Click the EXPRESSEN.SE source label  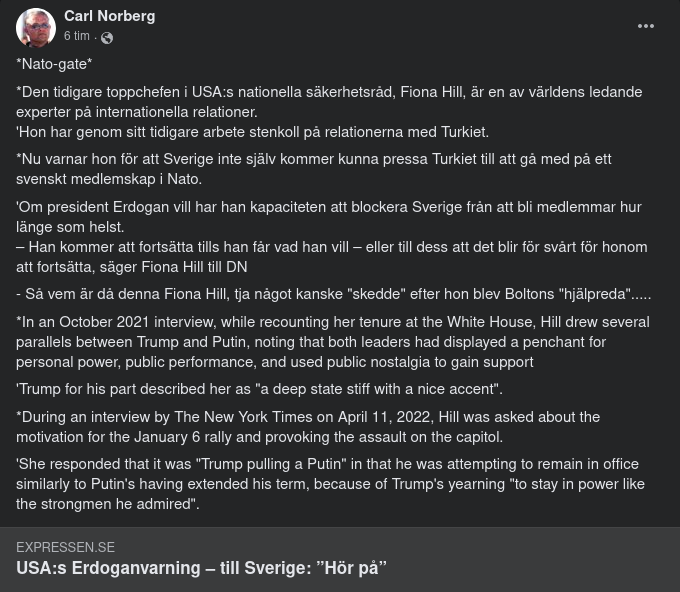[x=65, y=547]
